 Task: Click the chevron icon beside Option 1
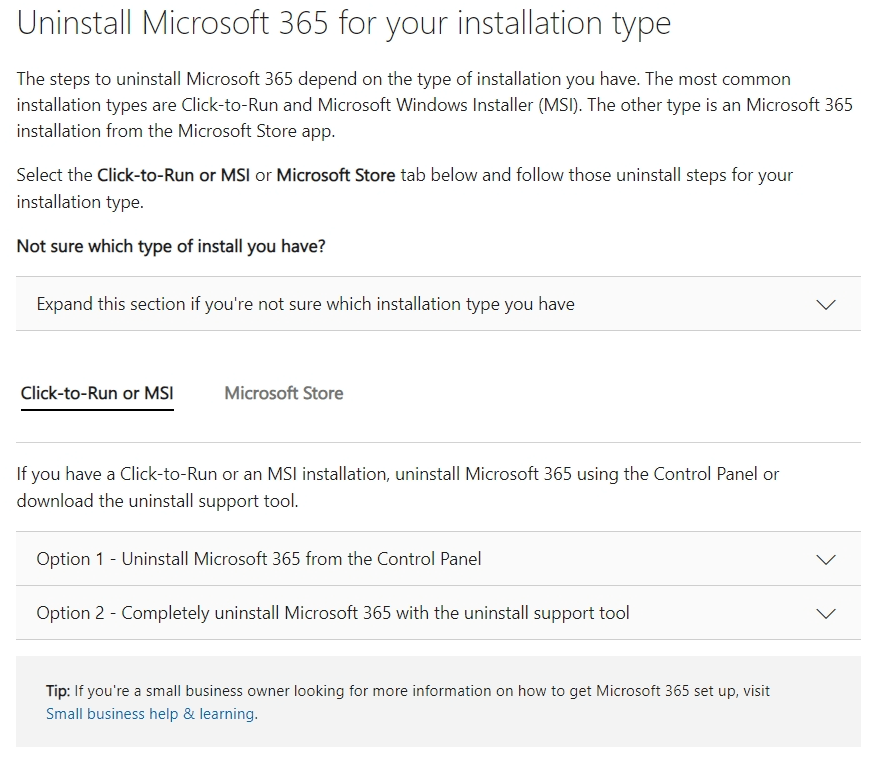[826, 559]
